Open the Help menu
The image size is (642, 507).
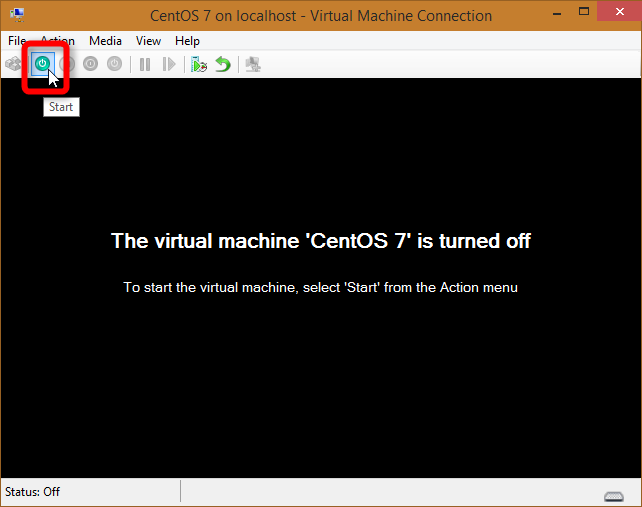point(187,41)
